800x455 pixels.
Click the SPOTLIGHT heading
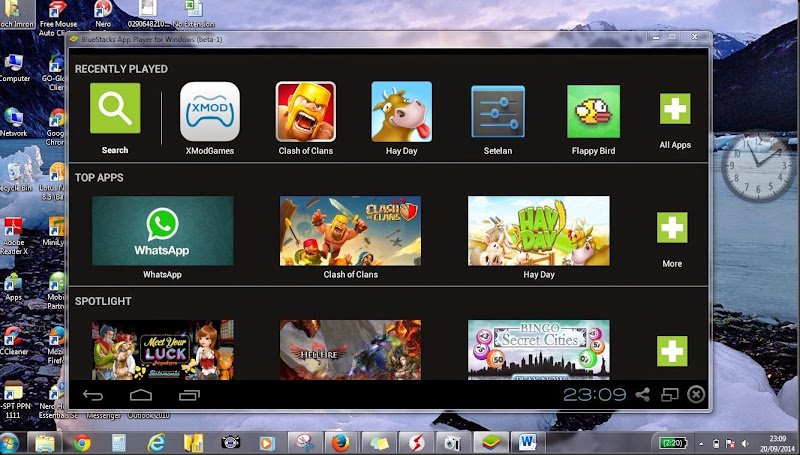coord(103,301)
